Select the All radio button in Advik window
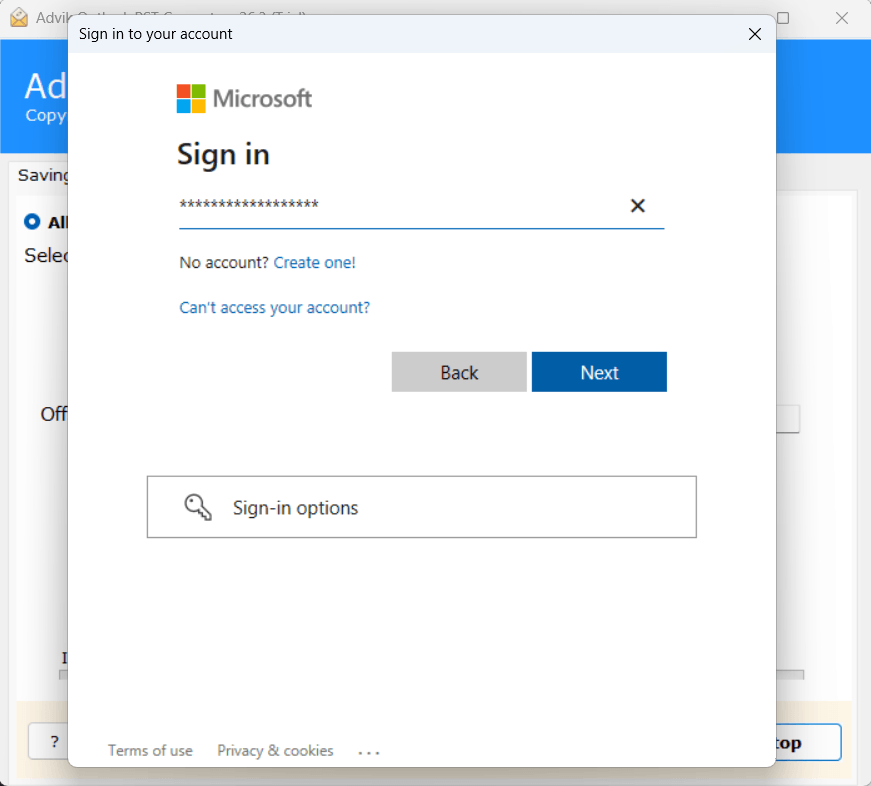The width and height of the screenshot is (871, 786). tap(32, 222)
